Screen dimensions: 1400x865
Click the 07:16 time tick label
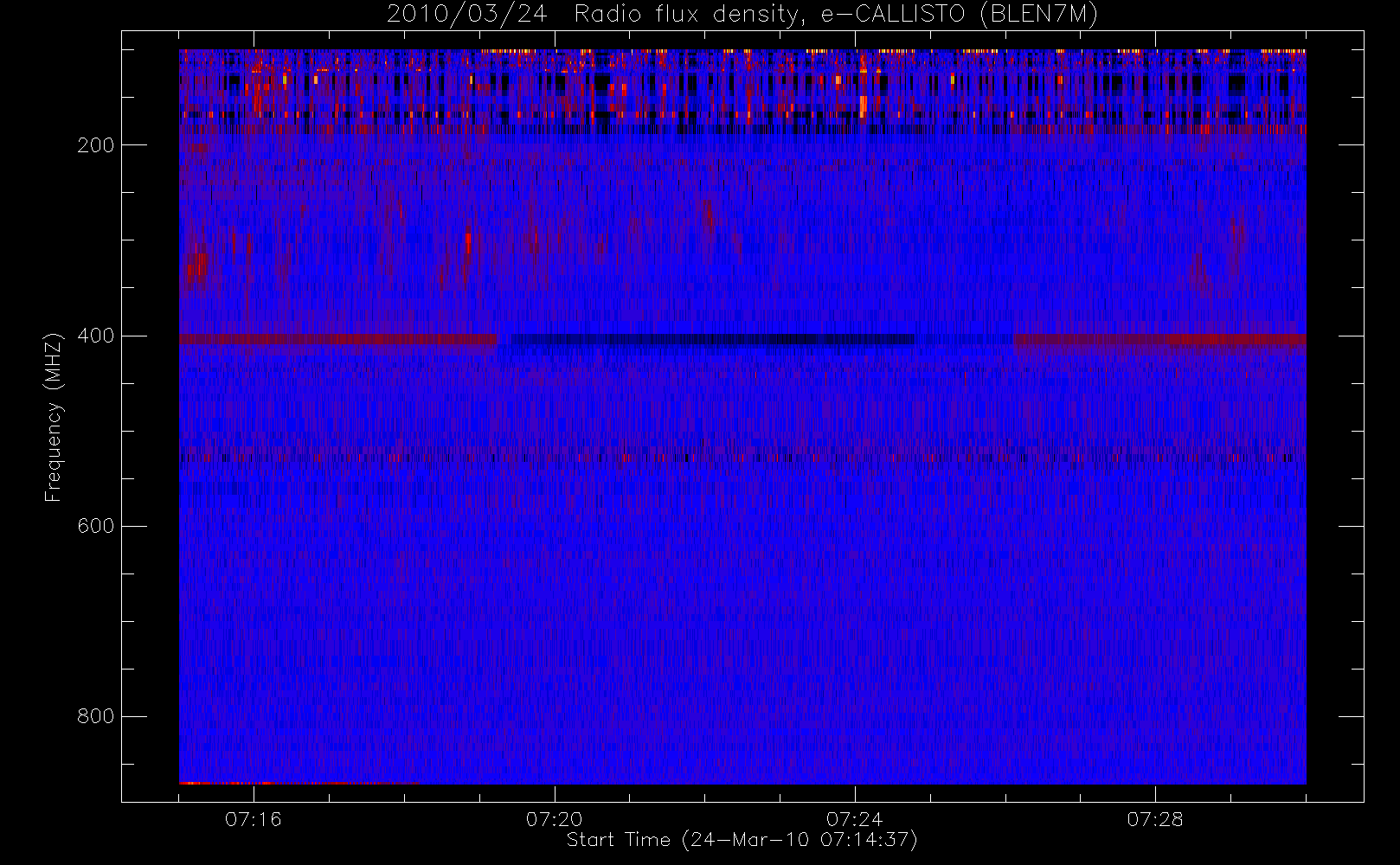tap(254, 818)
